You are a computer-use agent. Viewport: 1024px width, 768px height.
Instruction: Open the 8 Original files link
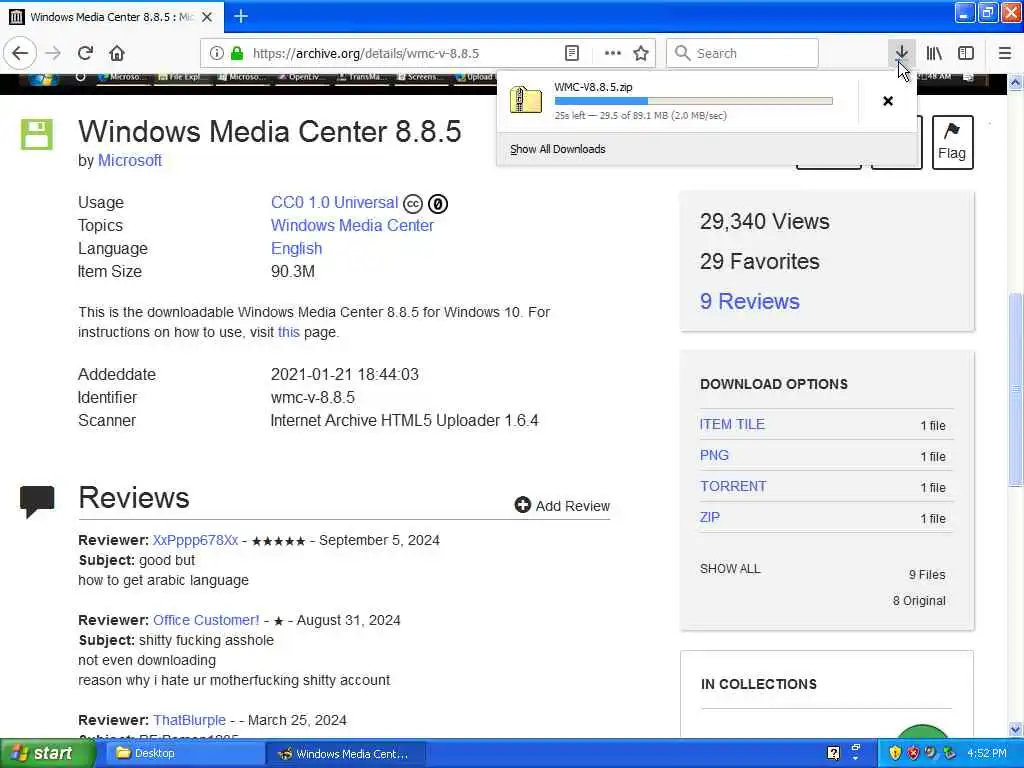pyautogui.click(x=919, y=601)
